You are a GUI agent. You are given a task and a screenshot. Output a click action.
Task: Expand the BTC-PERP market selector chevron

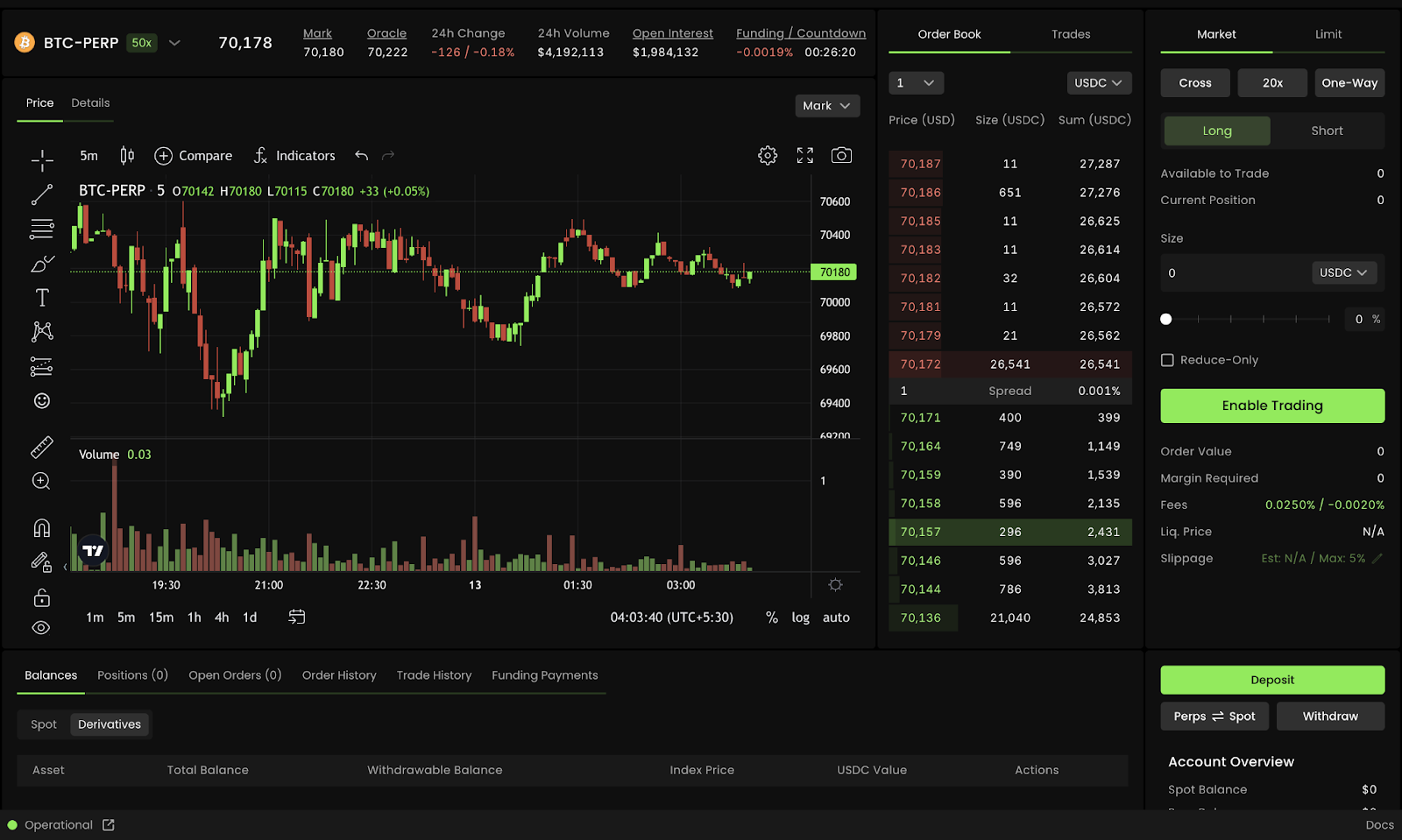174,42
